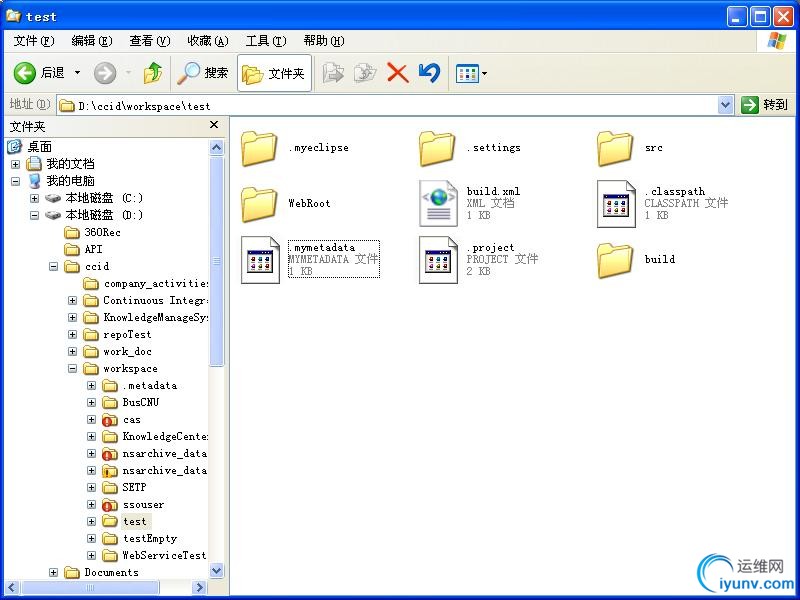800x600 pixels.
Task: Open the Views dropdown arrow
Action: coord(484,73)
